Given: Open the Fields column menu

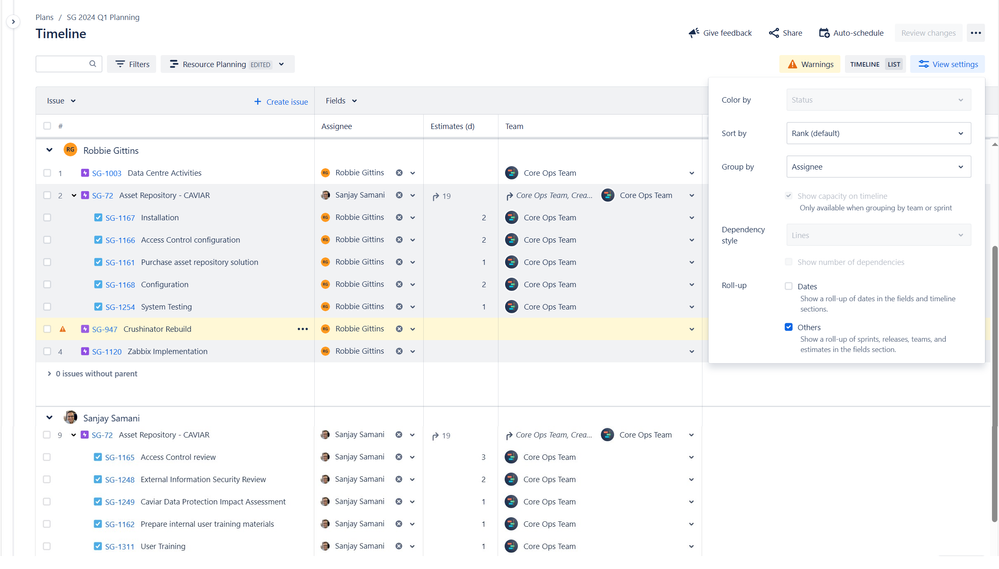Looking at the screenshot, I should click(341, 101).
